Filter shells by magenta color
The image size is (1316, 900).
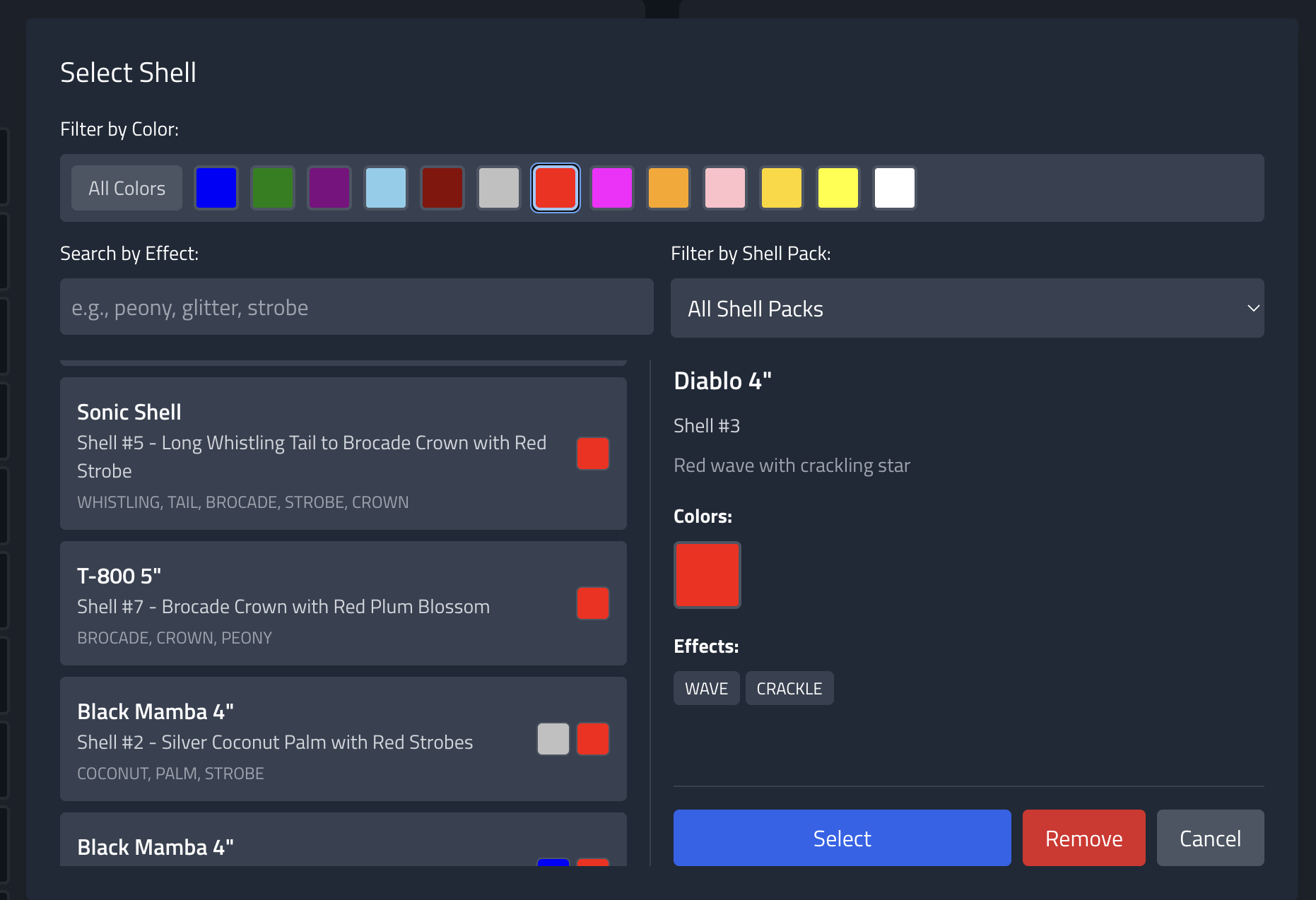point(612,187)
